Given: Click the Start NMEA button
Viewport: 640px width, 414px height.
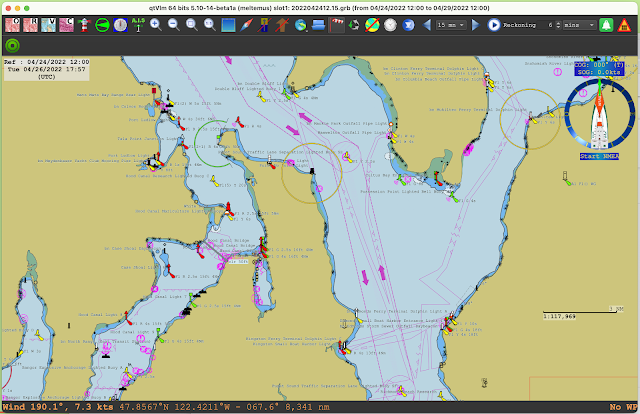Looking at the screenshot, I should click(x=599, y=156).
